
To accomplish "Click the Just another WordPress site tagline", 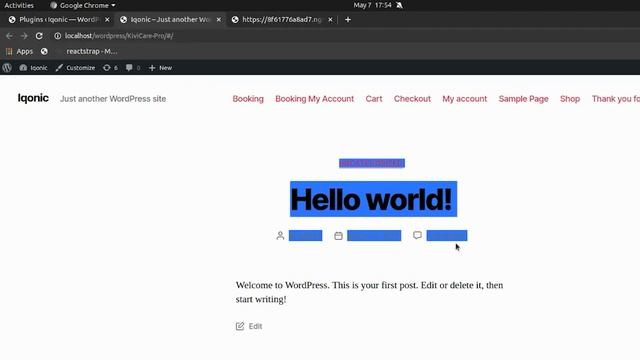I will click(x=113, y=99).
